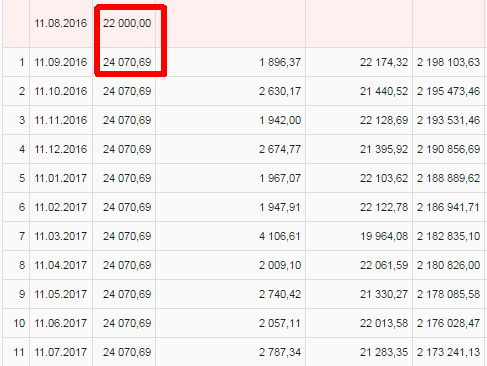Click value 22 174,32
487x366 pixels.
(x=384, y=62)
